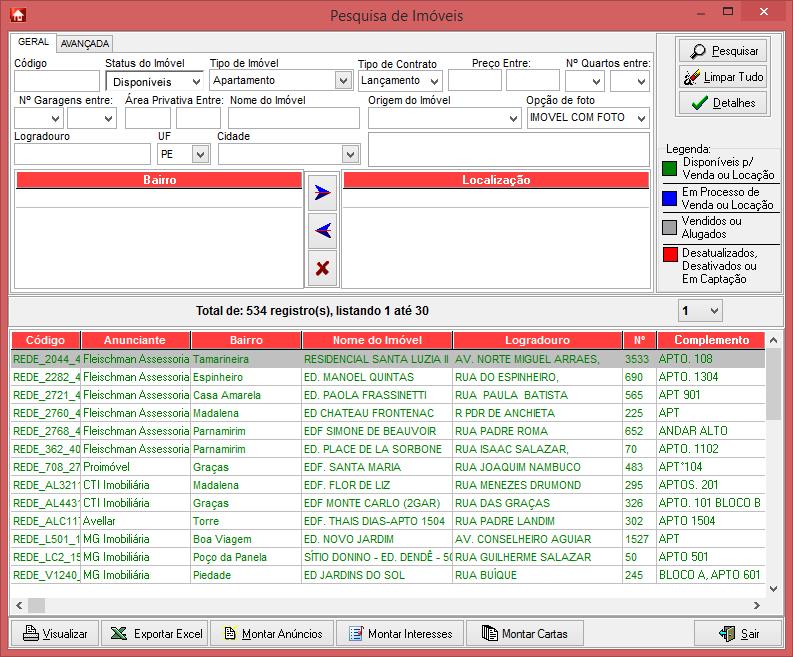Click the Código input field
793x657 pixels.
(x=57, y=82)
